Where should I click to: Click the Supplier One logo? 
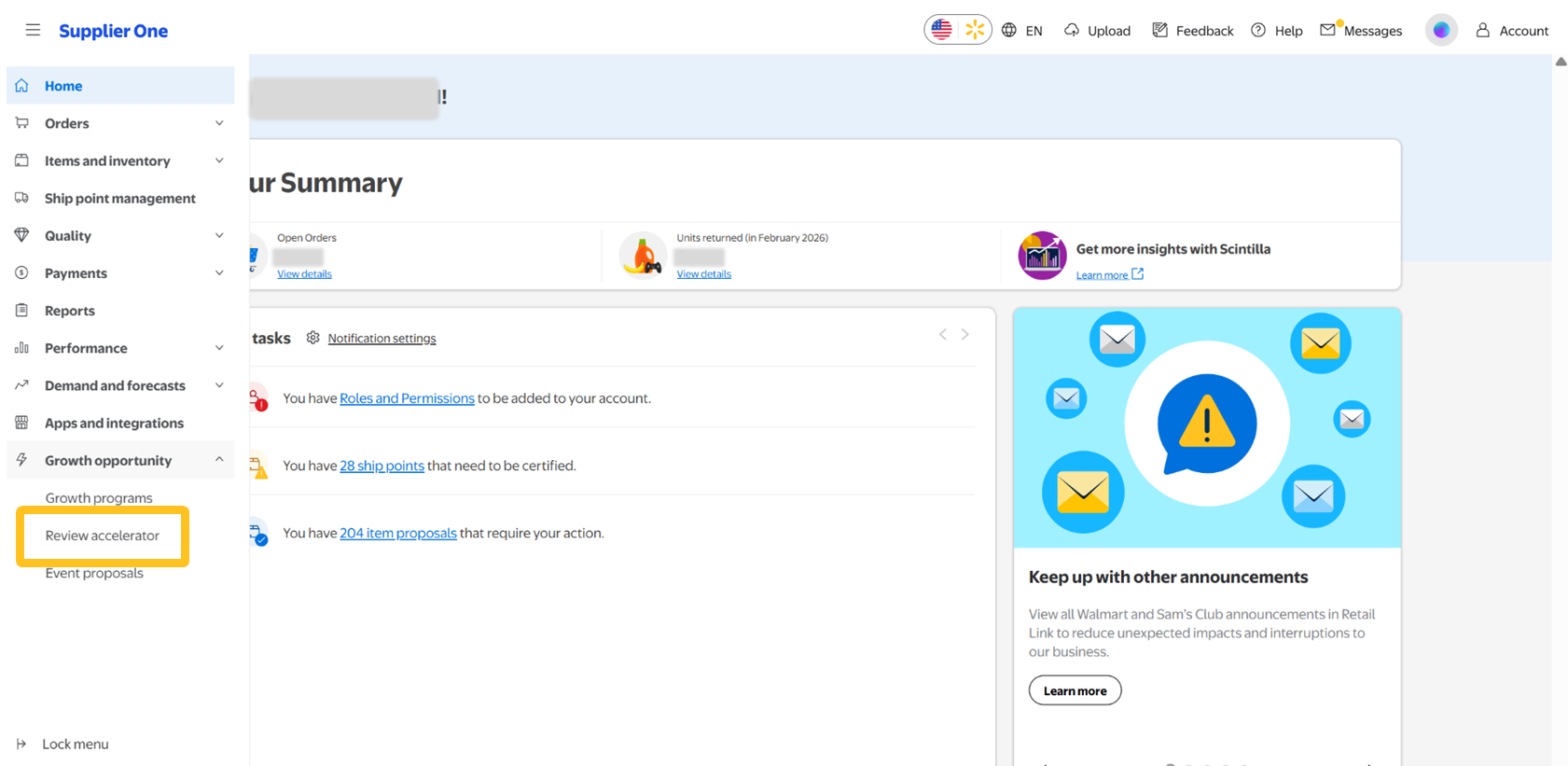tap(113, 31)
